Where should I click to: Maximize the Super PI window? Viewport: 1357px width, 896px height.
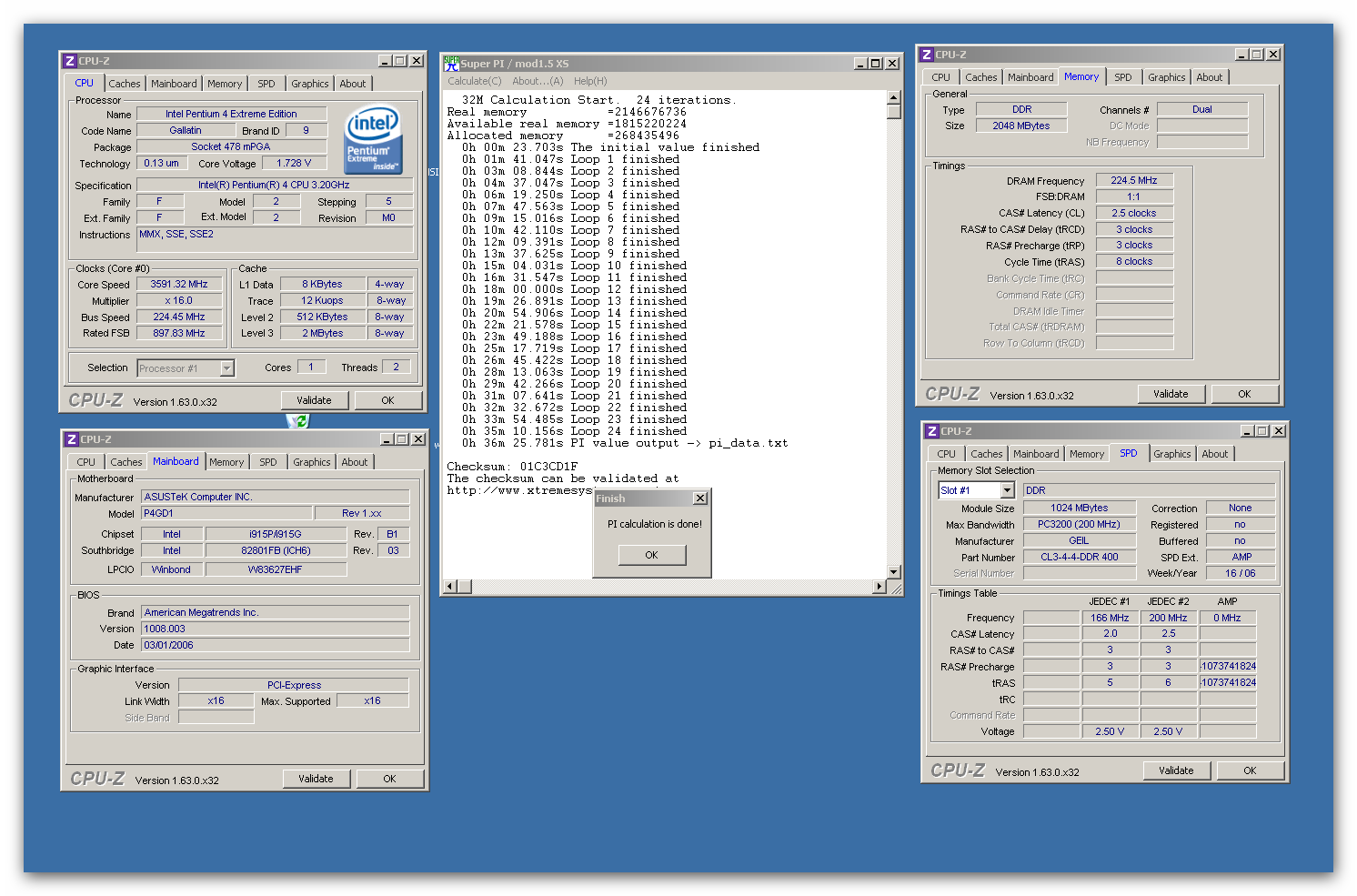[876, 64]
